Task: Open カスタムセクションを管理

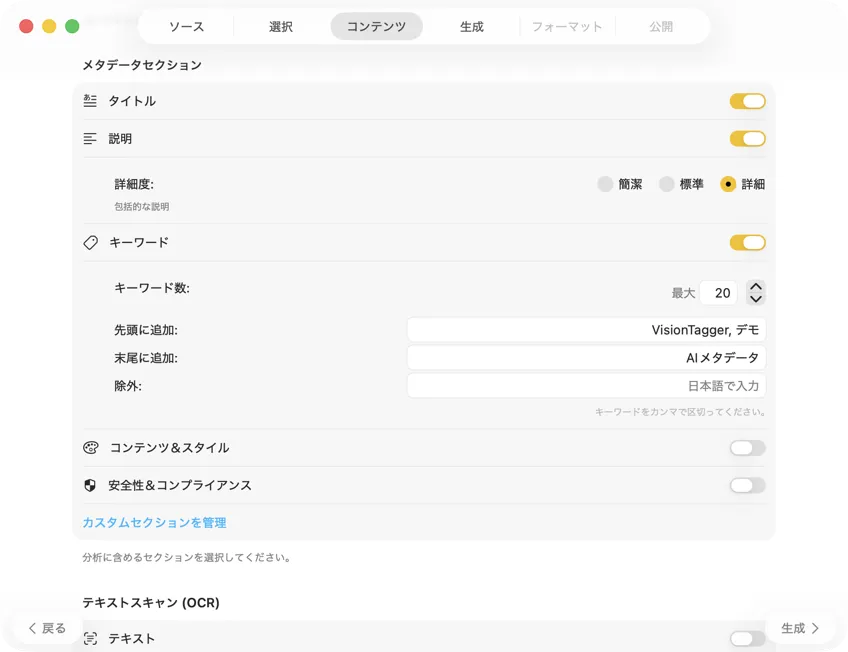Action: pos(153,522)
